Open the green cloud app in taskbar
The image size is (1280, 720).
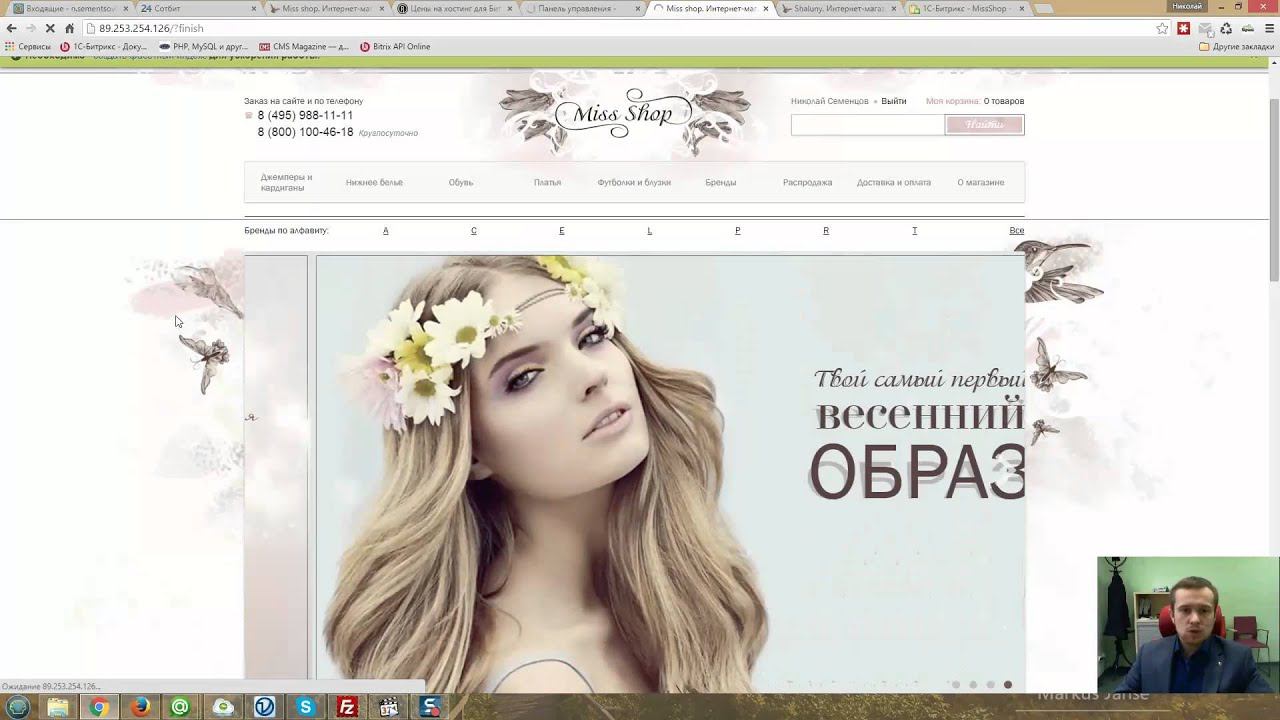coord(223,707)
